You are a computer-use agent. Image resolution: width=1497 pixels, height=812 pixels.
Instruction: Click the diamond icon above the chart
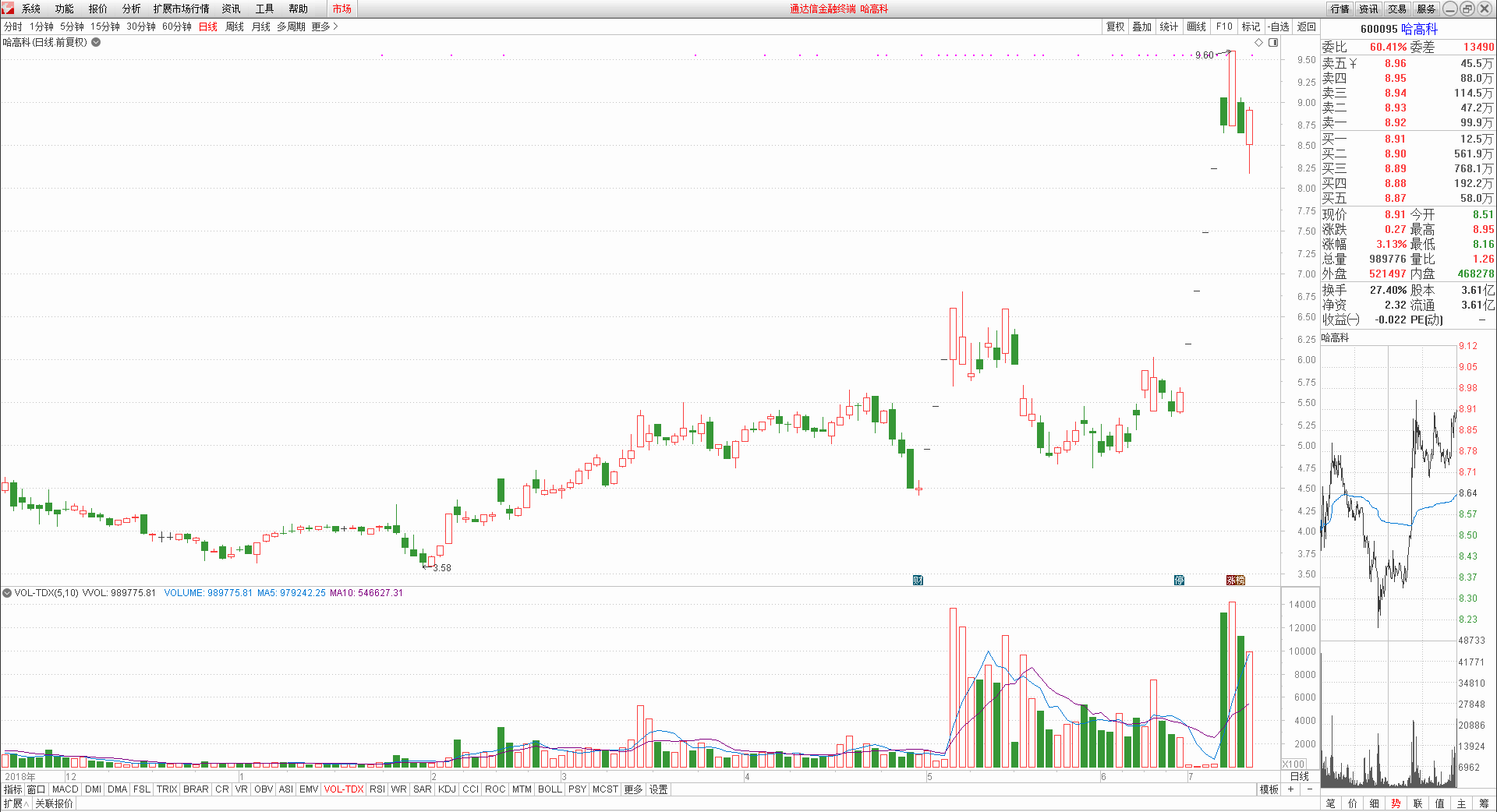[x=1258, y=42]
